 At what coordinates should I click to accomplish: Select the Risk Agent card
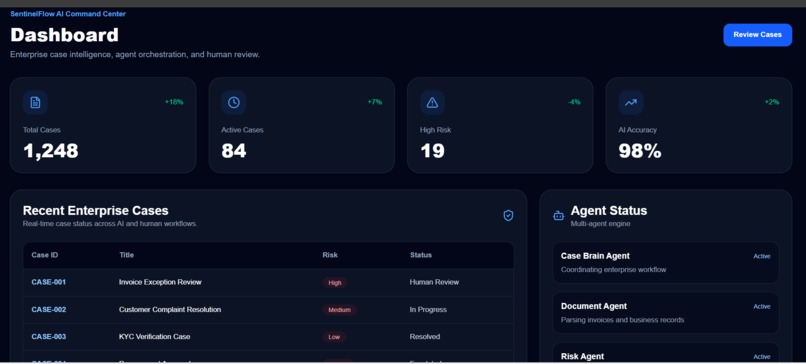666,353
